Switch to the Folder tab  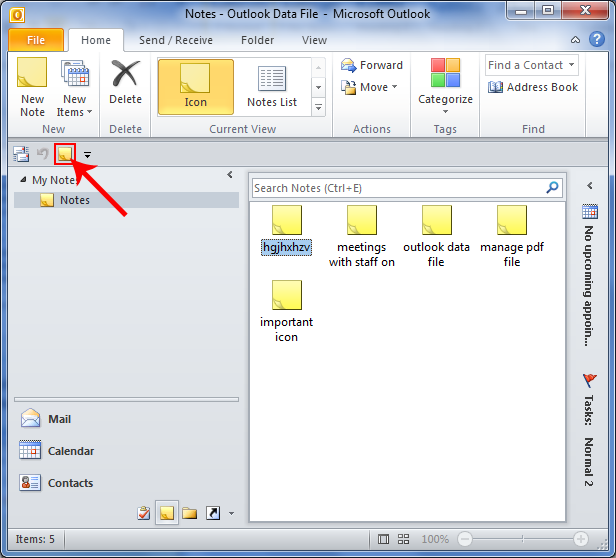(x=257, y=40)
